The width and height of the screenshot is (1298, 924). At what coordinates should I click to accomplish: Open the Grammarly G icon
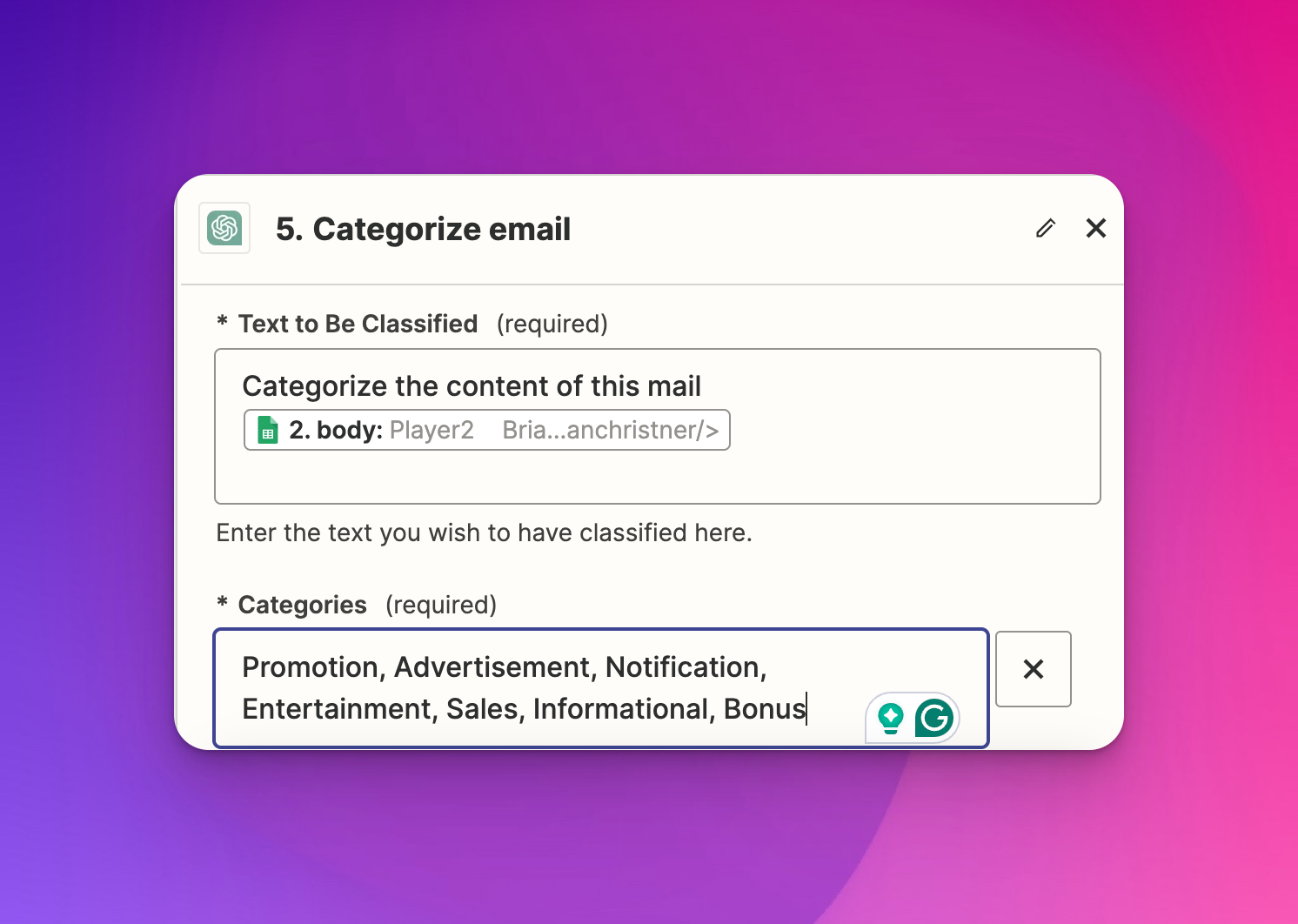tap(934, 718)
